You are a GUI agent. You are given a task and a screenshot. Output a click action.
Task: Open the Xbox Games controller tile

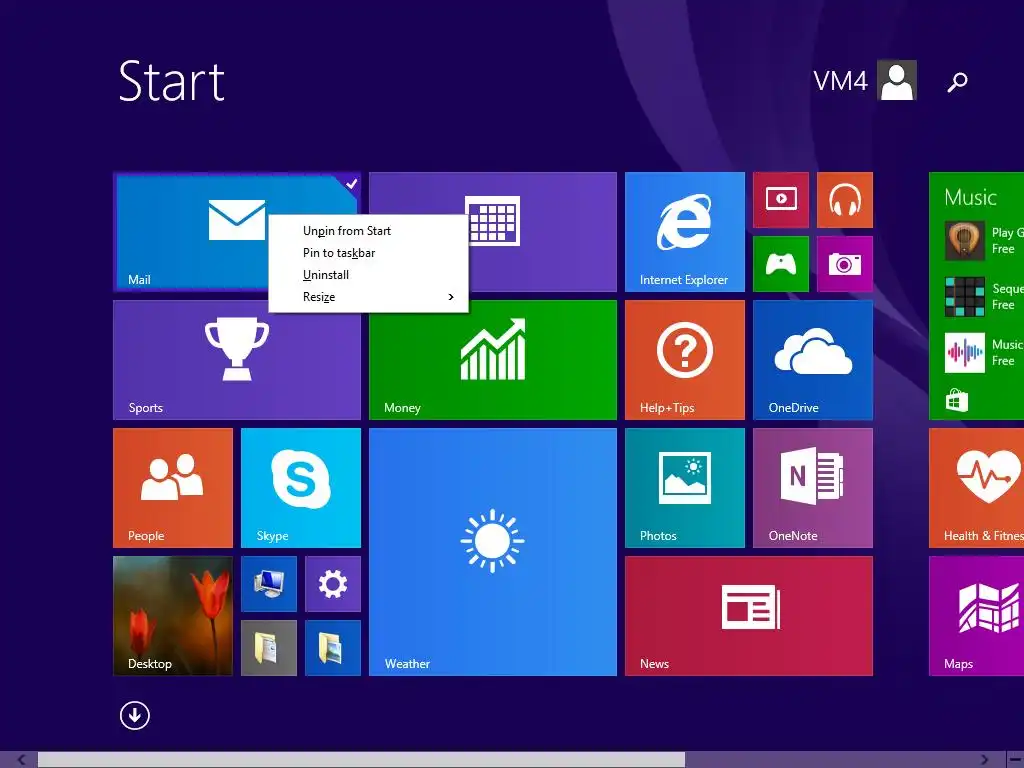click(780, 264)
